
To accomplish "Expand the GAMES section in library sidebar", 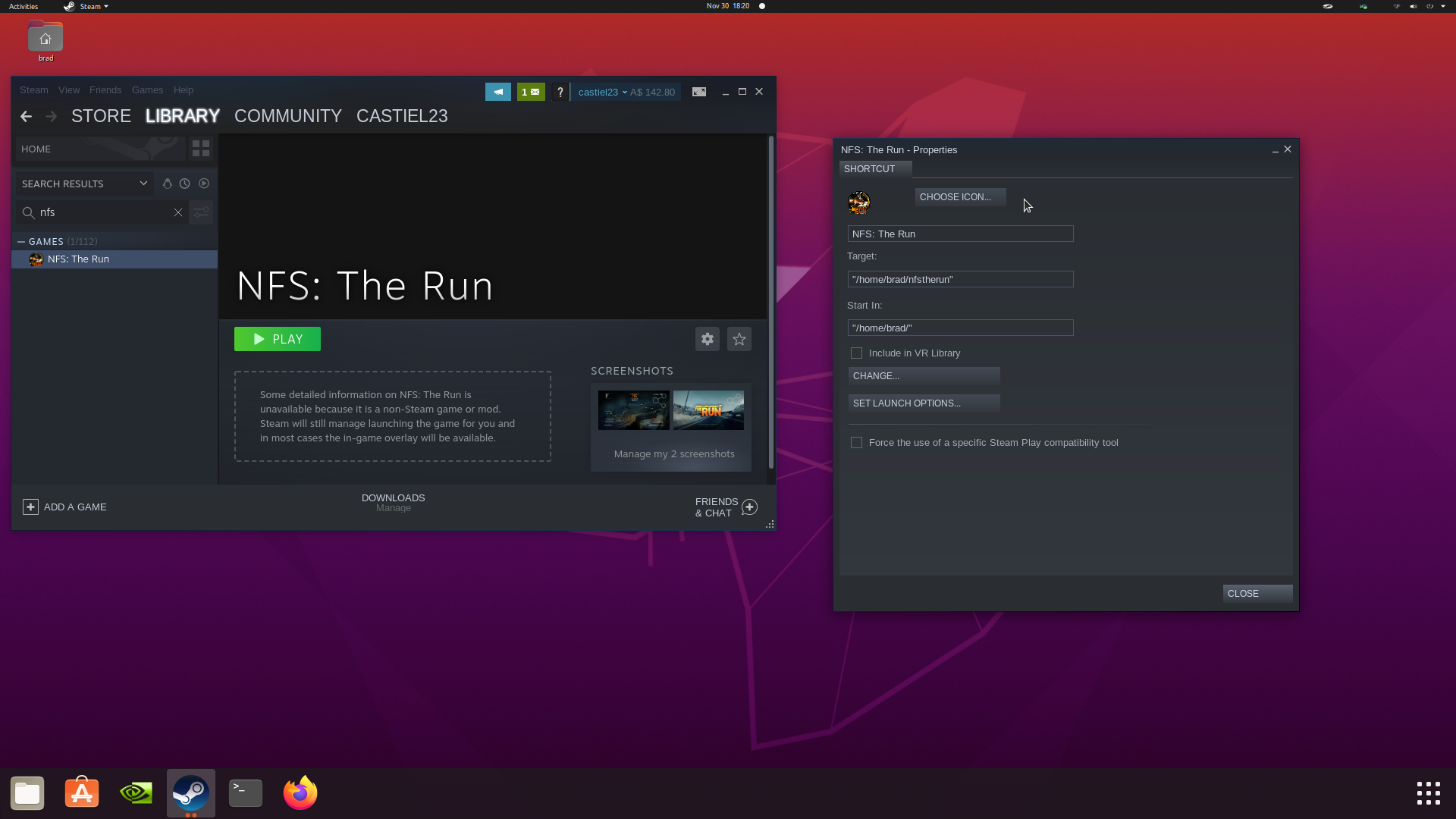I will 21,241.
